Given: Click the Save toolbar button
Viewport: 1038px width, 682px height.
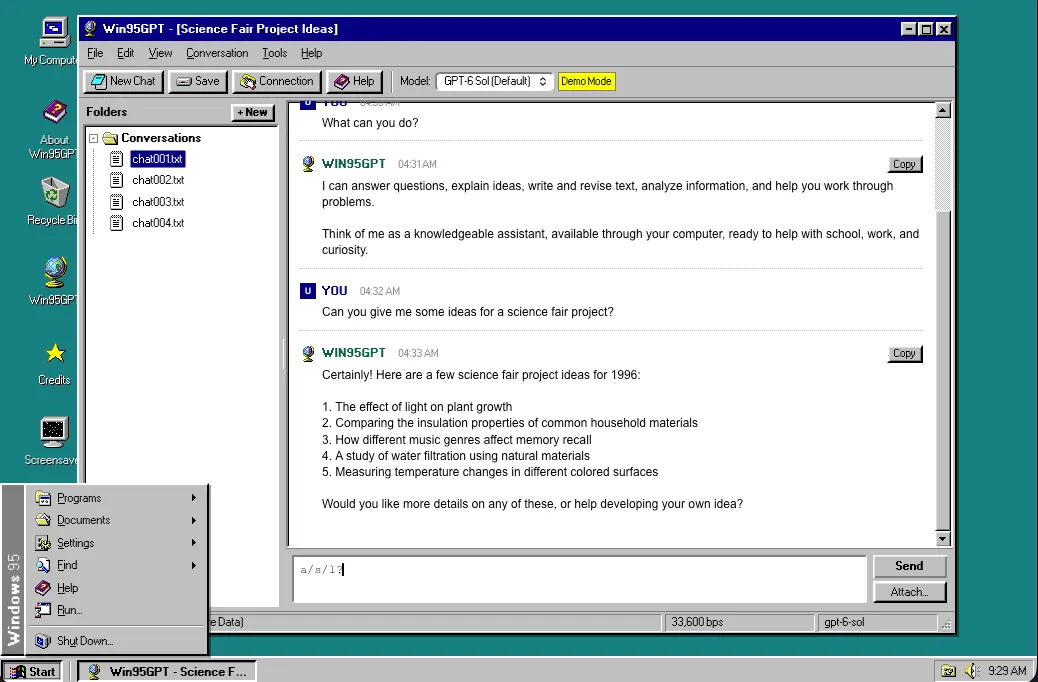Looking at the screenshot, I should [x=197, y=81].
